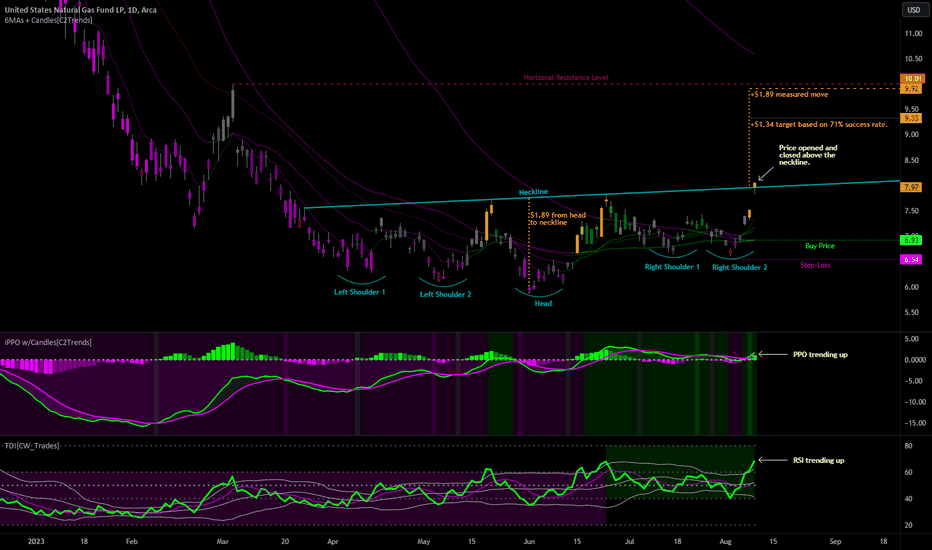Click the 'Mar' label on the time axis
932x550 pixels.
pyautogui.click(x=222, y=541)
